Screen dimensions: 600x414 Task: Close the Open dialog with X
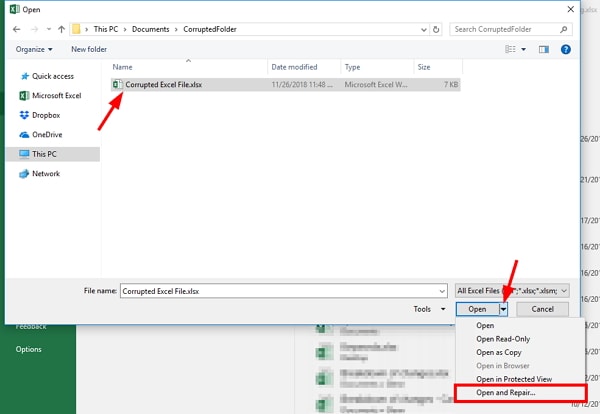coord(571,9)
